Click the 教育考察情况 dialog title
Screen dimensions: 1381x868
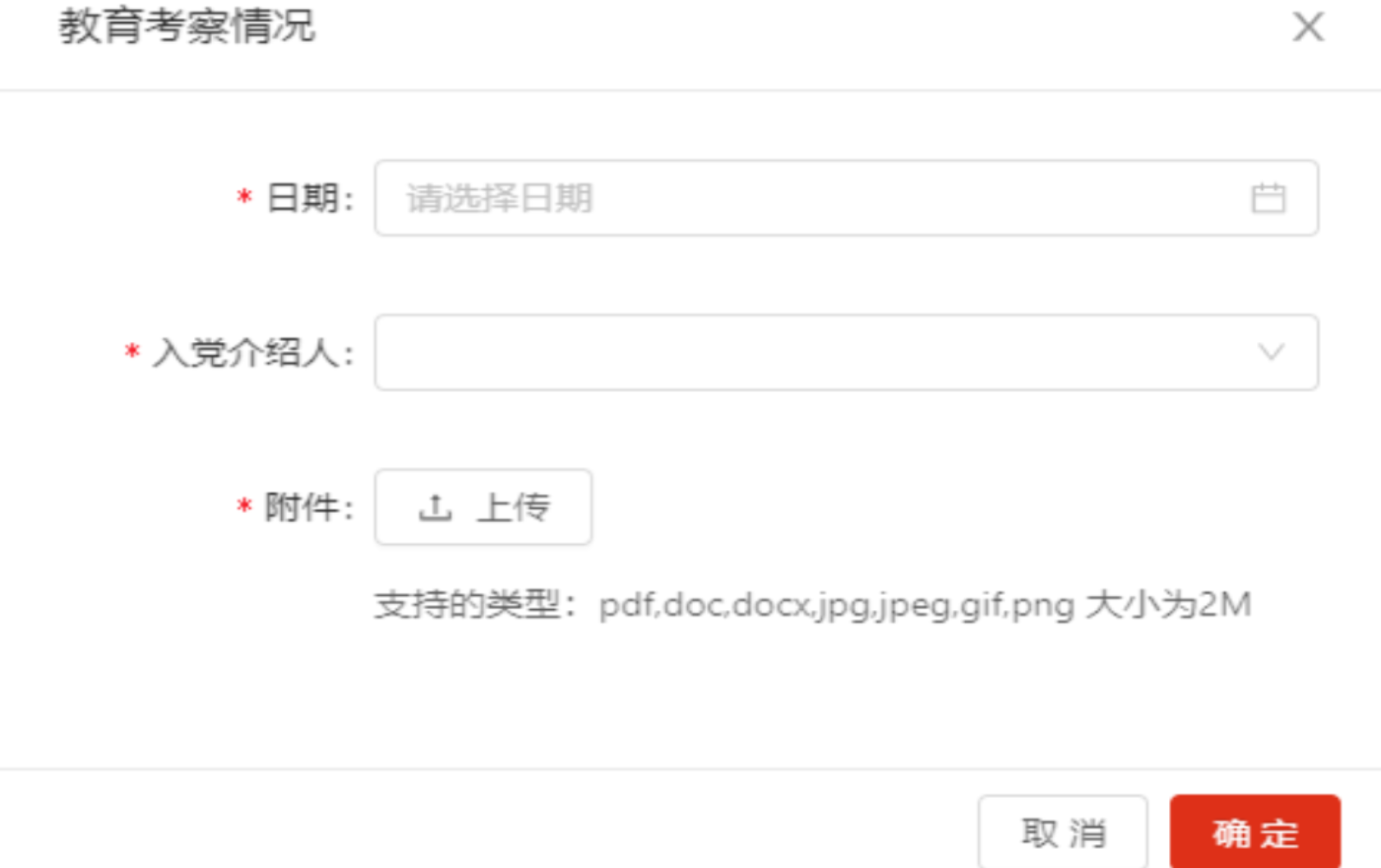point(187,26)
